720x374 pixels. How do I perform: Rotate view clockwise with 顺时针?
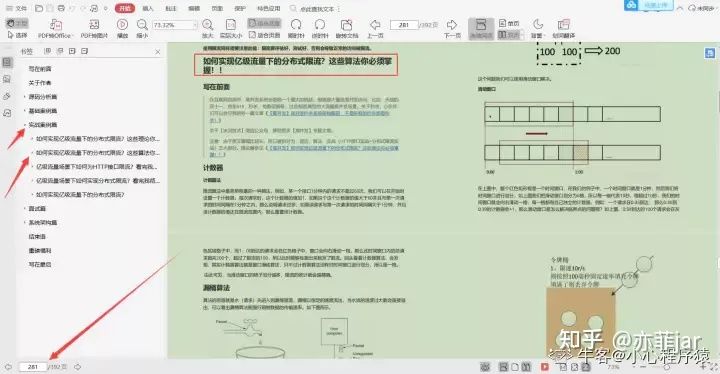point(296,28)
